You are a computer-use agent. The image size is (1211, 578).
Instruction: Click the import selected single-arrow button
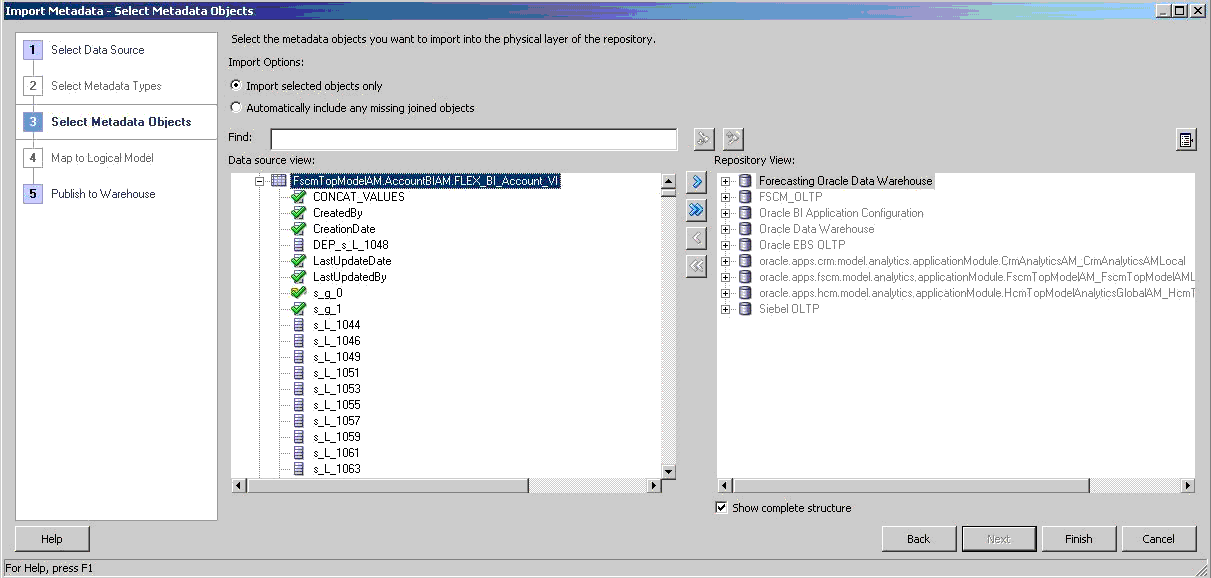pyautogui.click(x=697, y=182)
